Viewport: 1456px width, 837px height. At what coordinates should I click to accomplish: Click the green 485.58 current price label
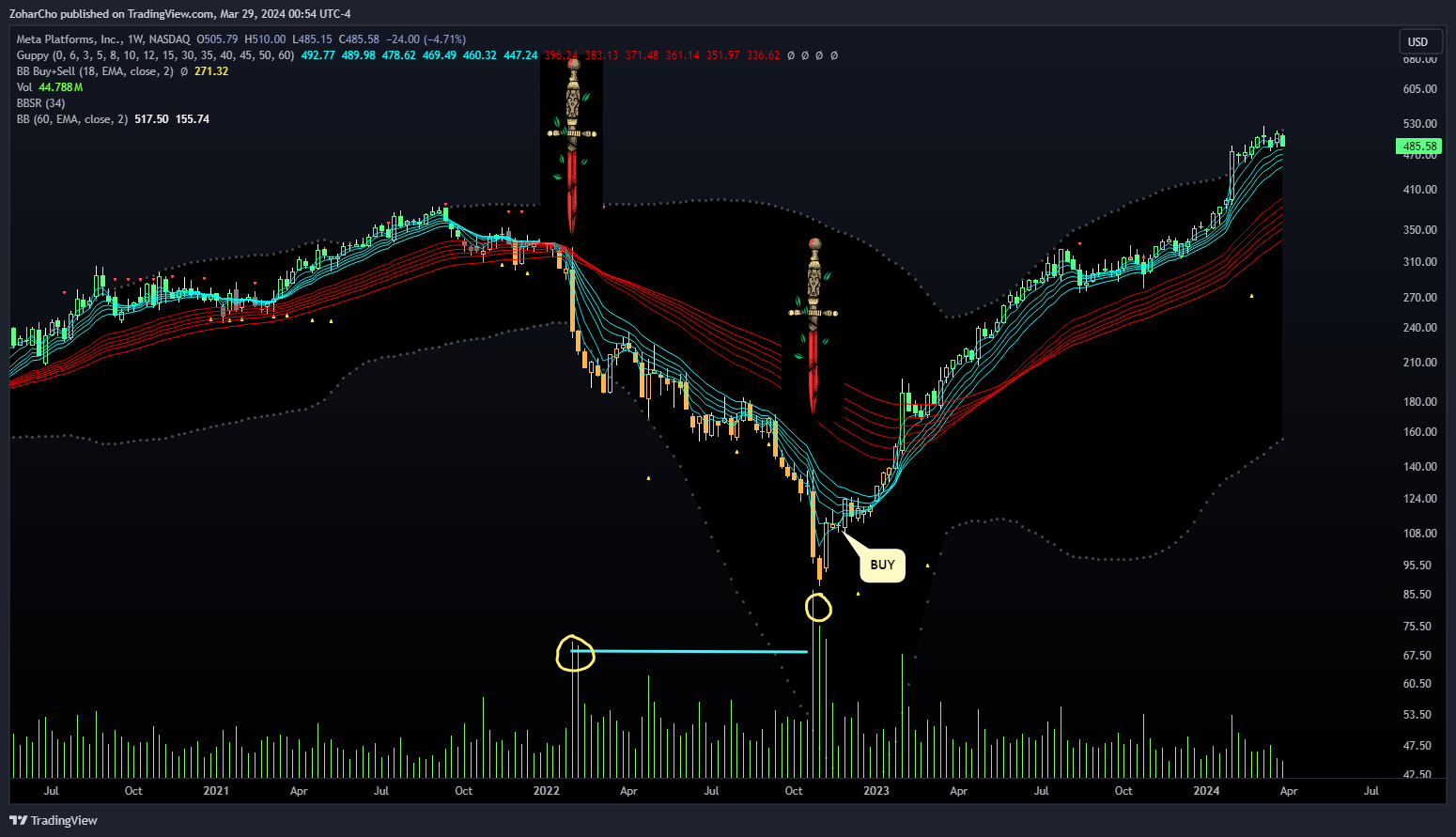coord(1418,147)
